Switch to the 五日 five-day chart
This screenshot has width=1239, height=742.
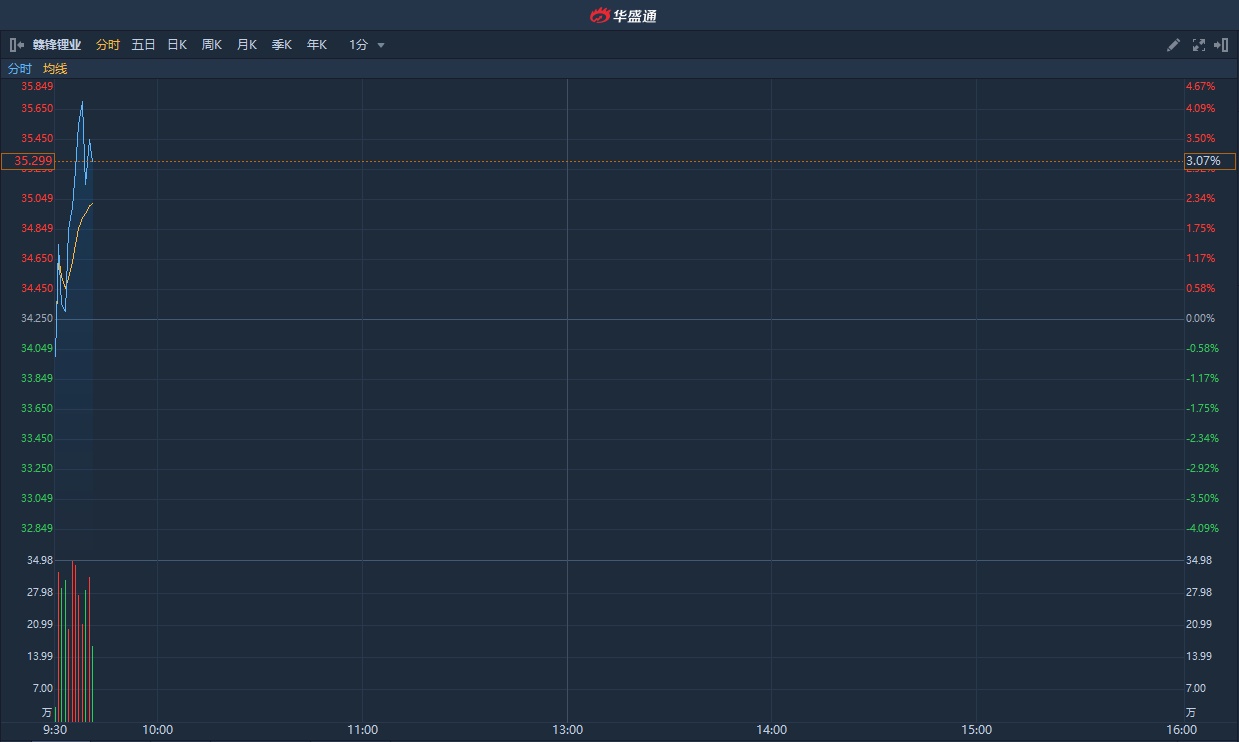click(143, 45)
